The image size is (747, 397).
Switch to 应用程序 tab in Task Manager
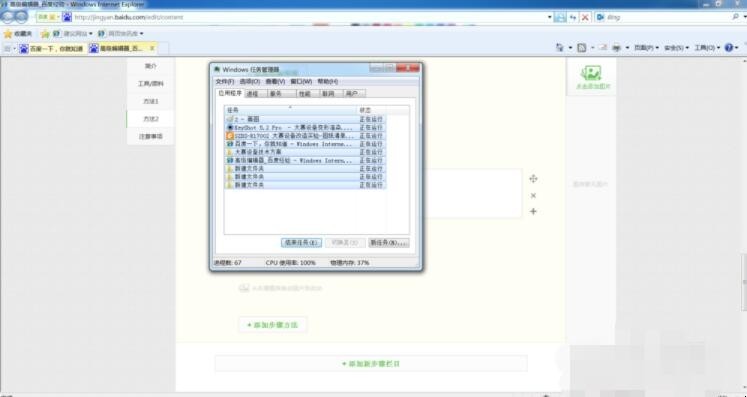[230, 93]
